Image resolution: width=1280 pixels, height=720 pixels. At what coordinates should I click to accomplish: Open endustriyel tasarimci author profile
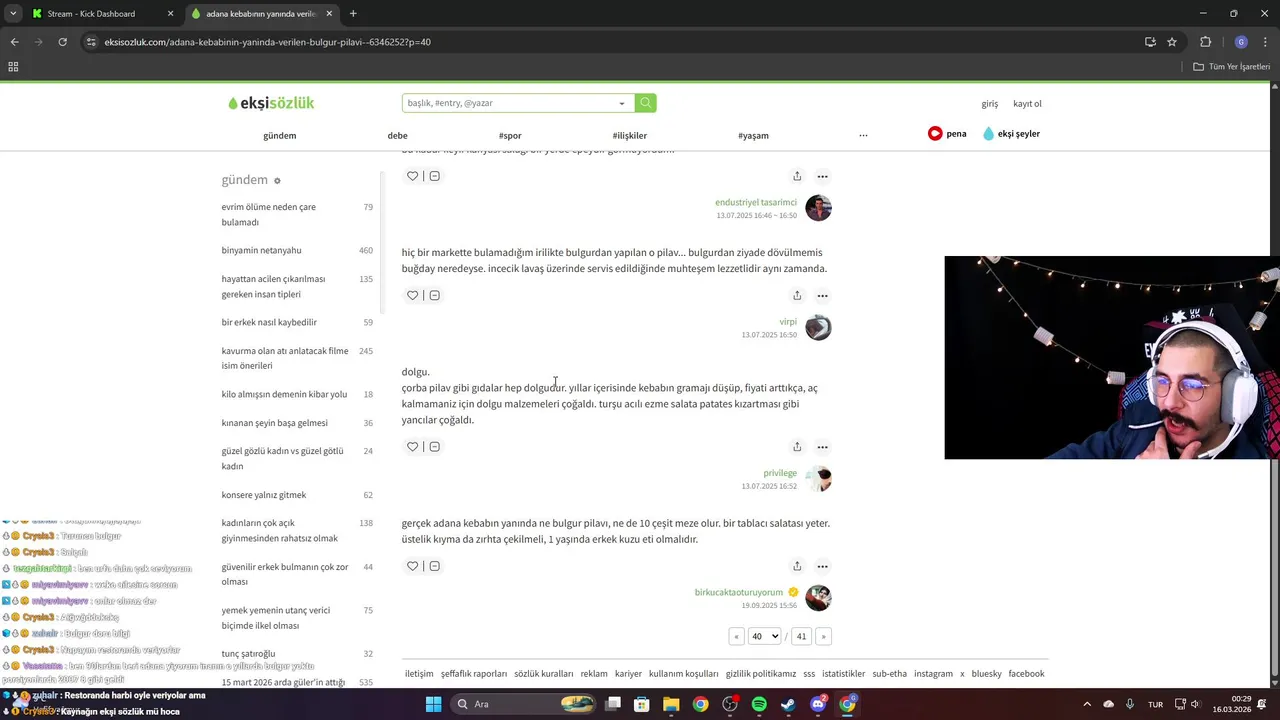point(756,202)
